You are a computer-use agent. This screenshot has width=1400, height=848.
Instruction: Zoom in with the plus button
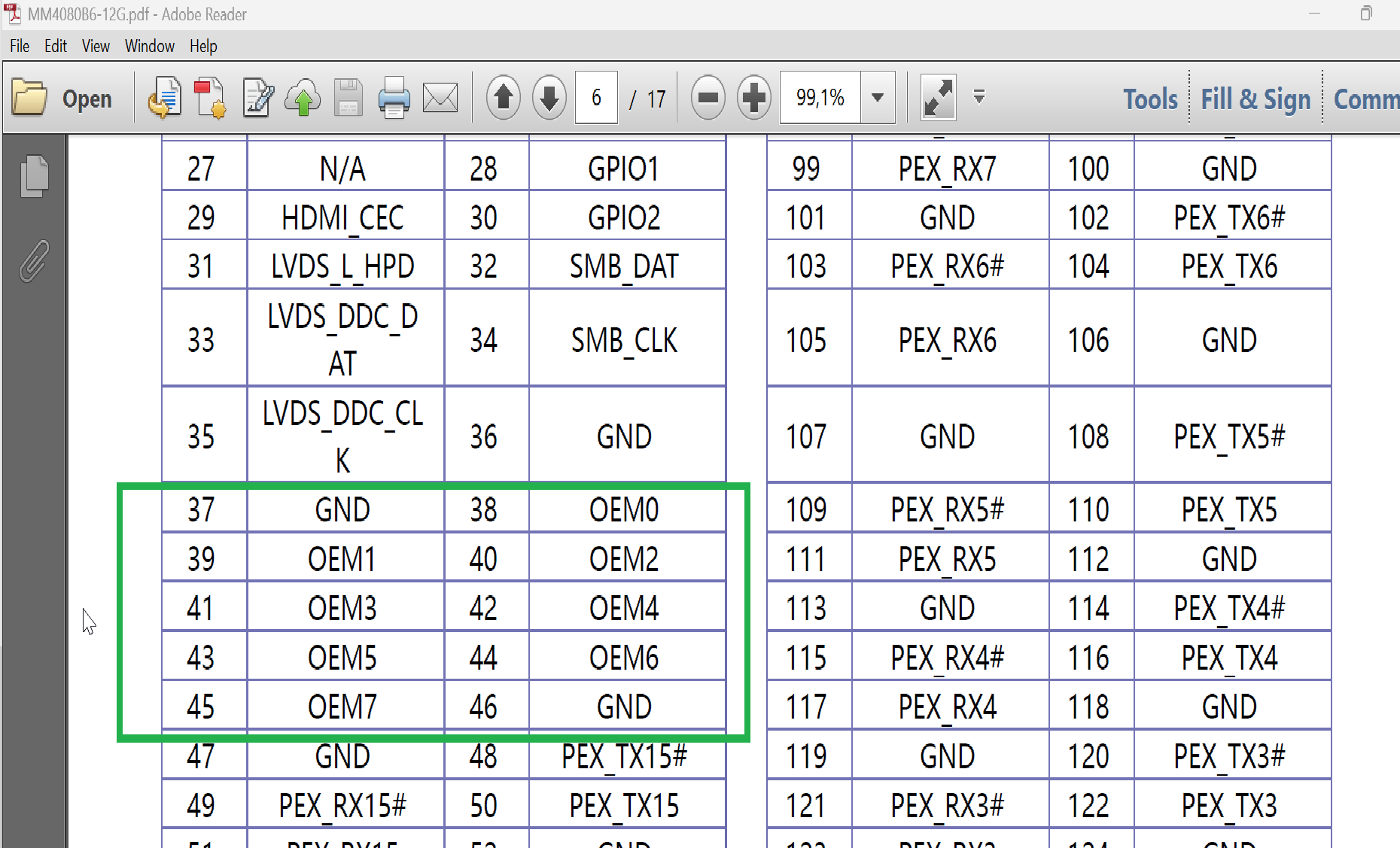click(x=754, y=98)
